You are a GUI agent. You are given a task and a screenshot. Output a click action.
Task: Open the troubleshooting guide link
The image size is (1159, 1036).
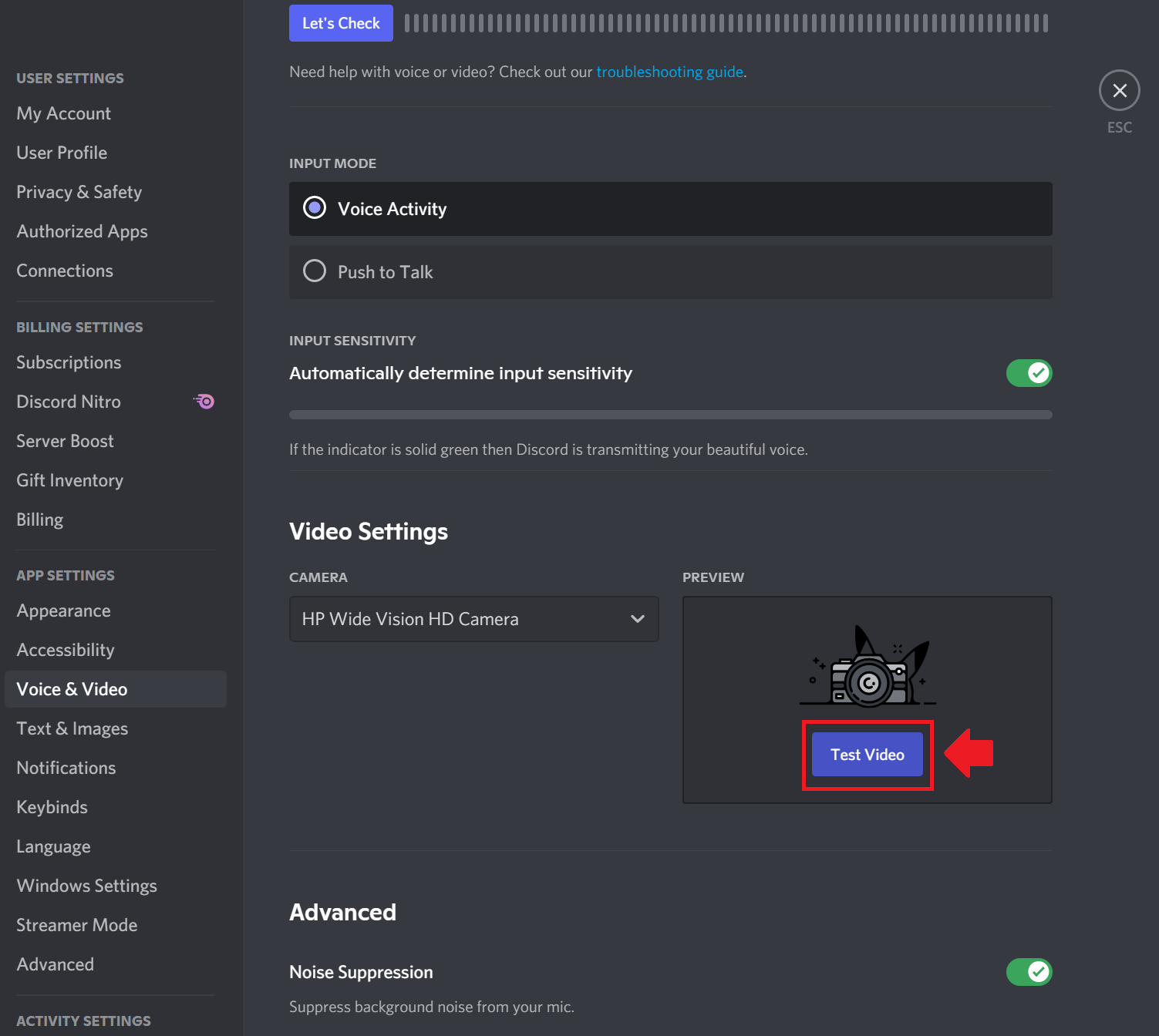point(669,72)
